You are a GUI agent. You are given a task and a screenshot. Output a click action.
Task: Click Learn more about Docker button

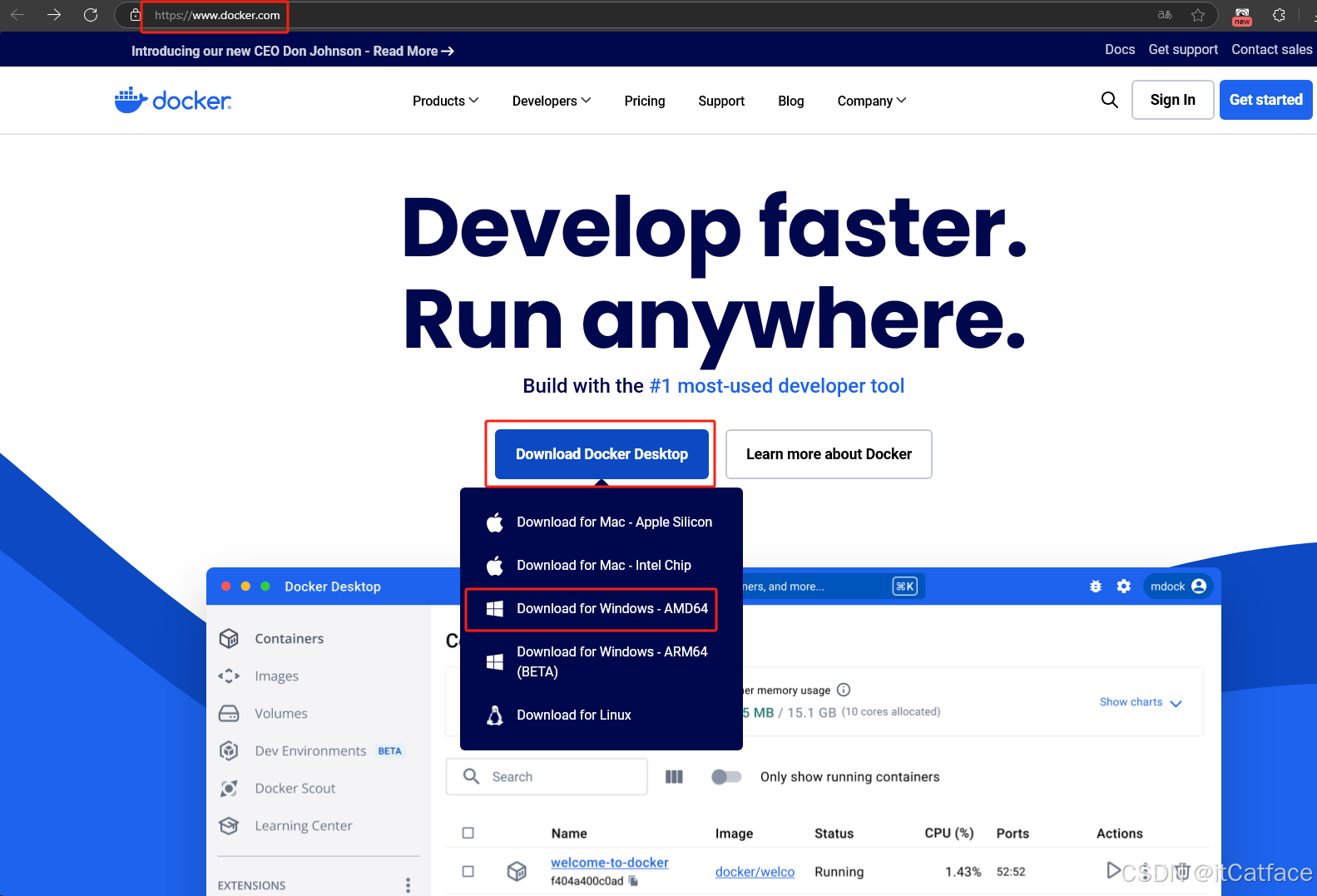(x=829, y=454)
